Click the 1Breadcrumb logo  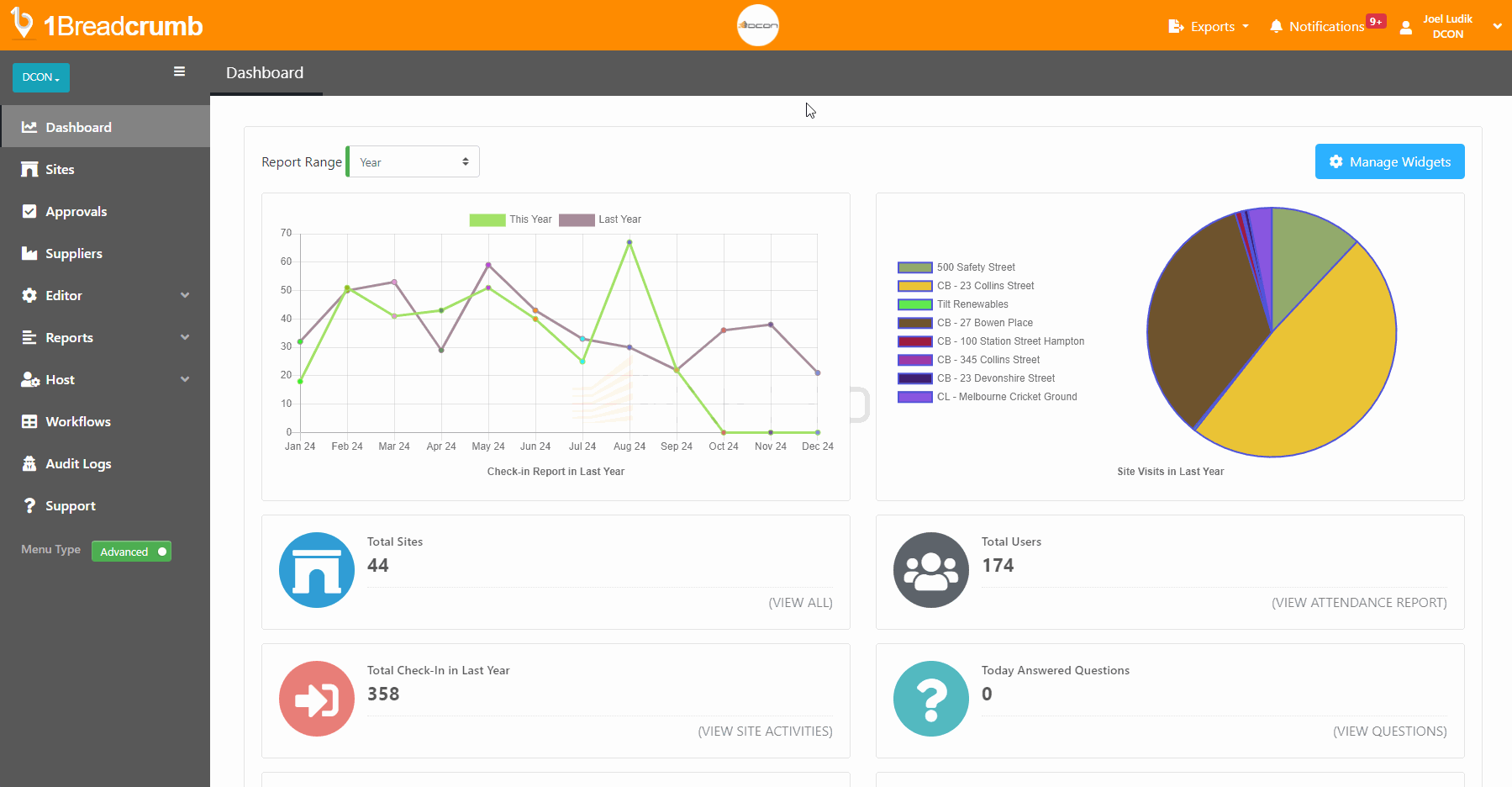[x=107, y=25]
